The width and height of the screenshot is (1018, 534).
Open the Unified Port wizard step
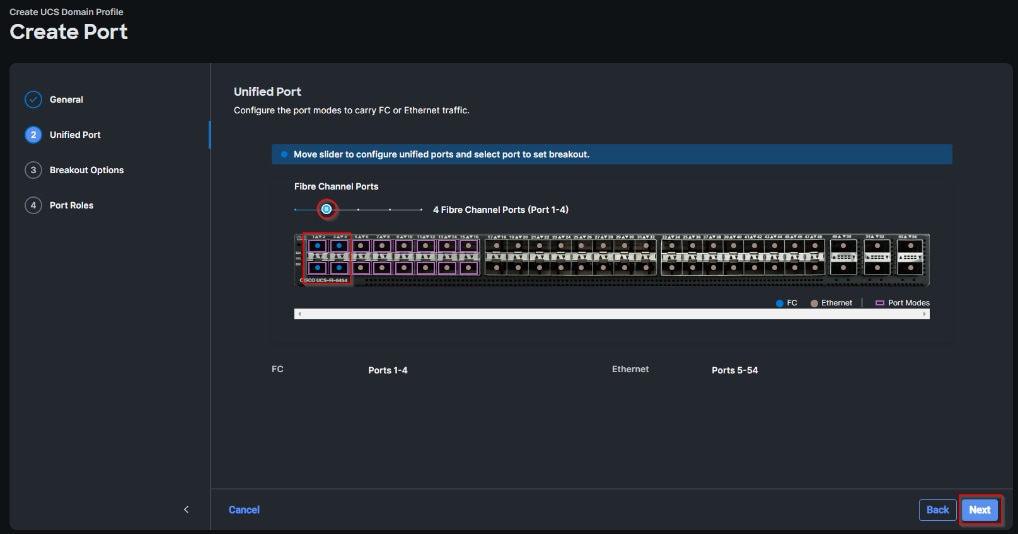[75, 134]
